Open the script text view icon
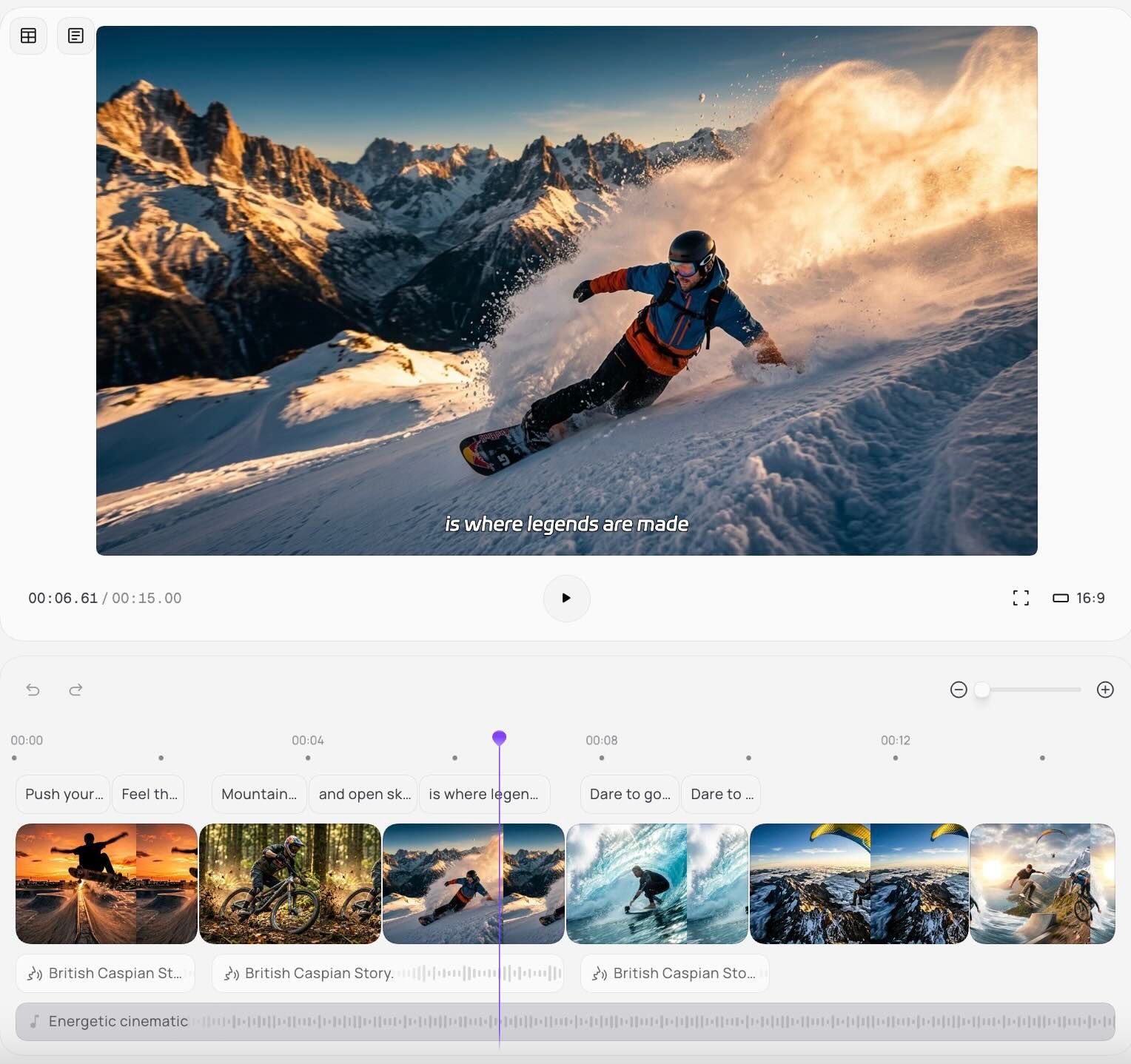This screenshot has height=1064, width=1131. [x=75, y=36]
